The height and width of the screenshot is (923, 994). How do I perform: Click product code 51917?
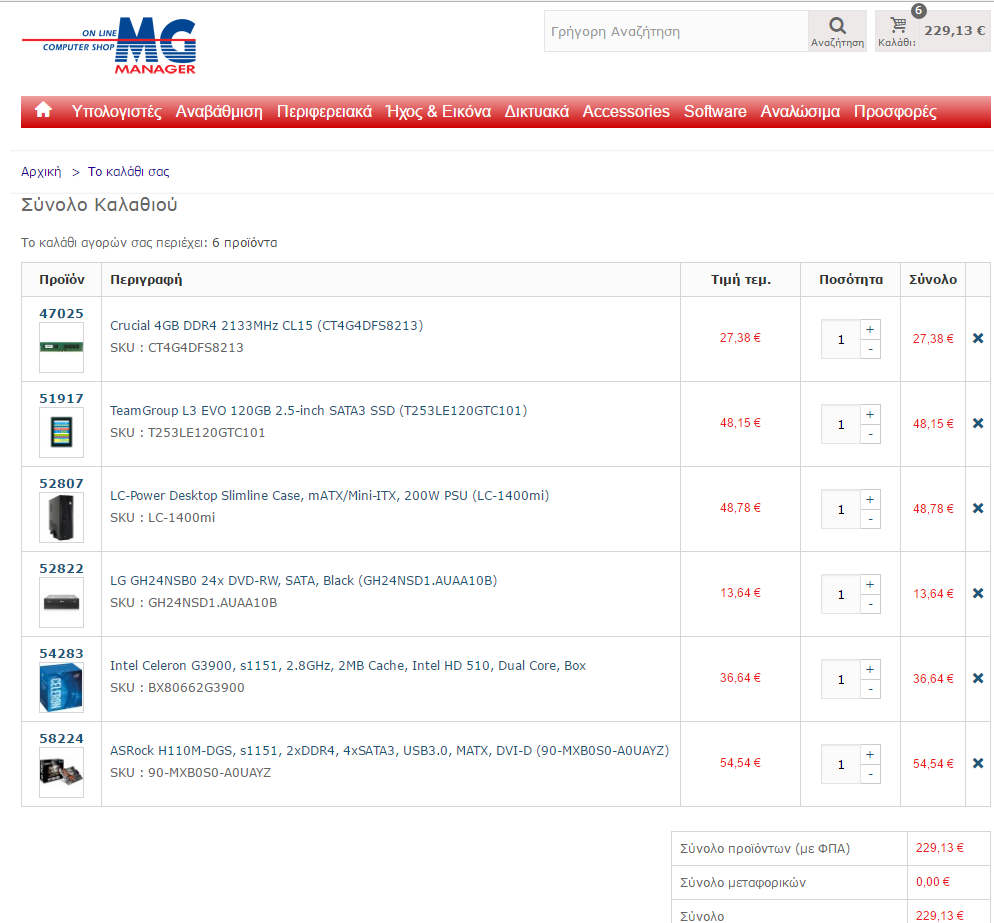pyautogui.click(x=61, y=398)
